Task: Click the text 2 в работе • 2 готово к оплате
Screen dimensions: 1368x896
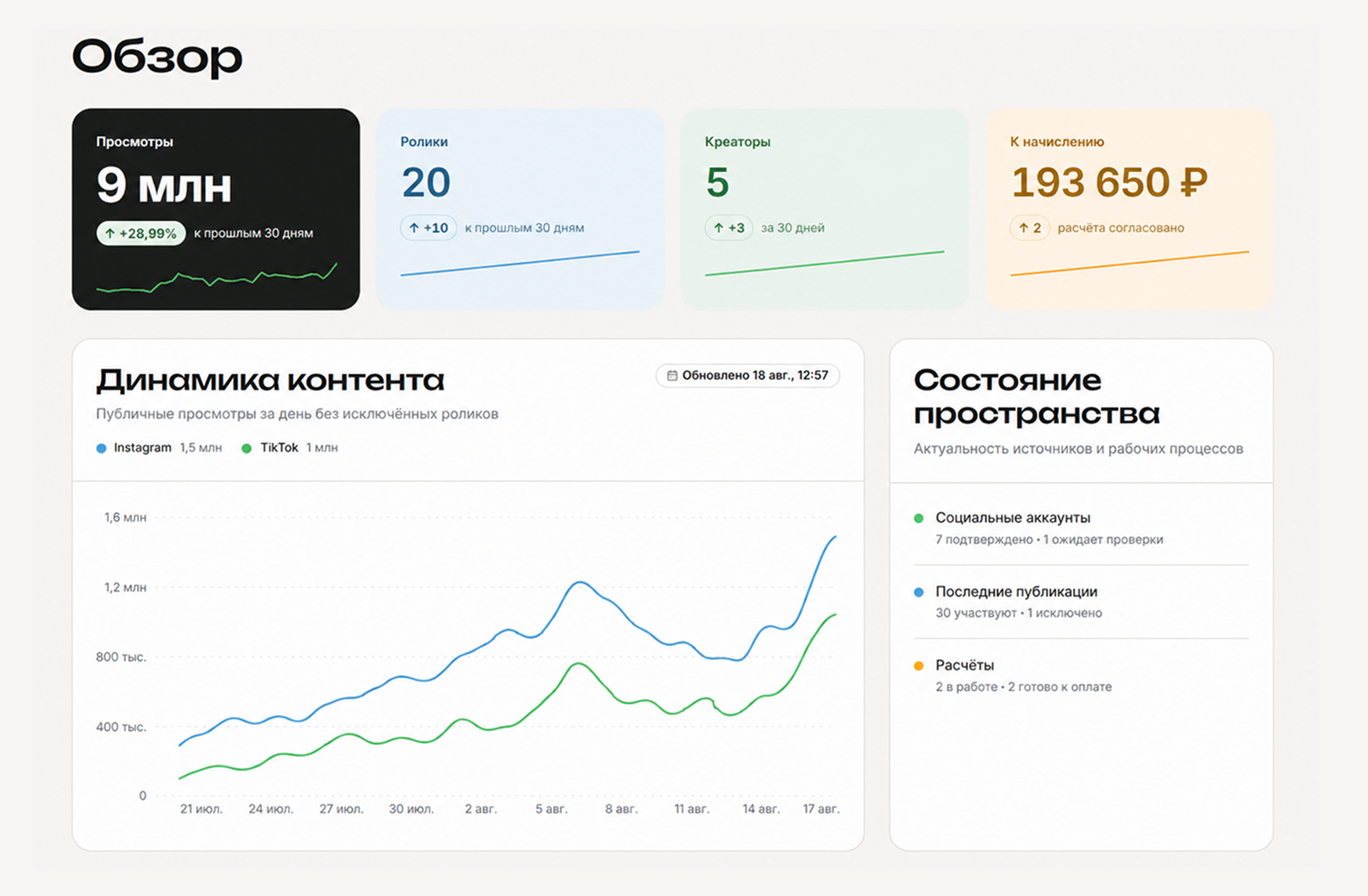Action: tap(1023, 688)
